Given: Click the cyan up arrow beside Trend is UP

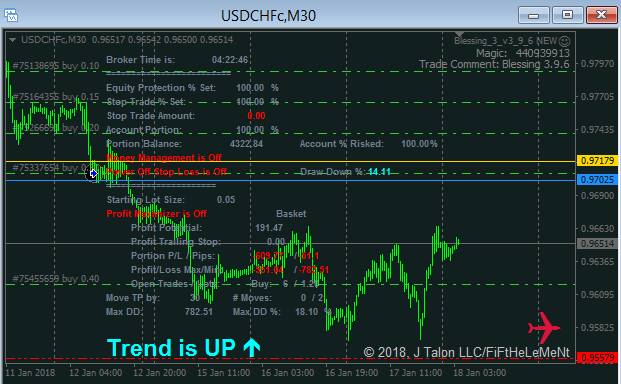Looking at the screenshot, I should coord(251,348).
